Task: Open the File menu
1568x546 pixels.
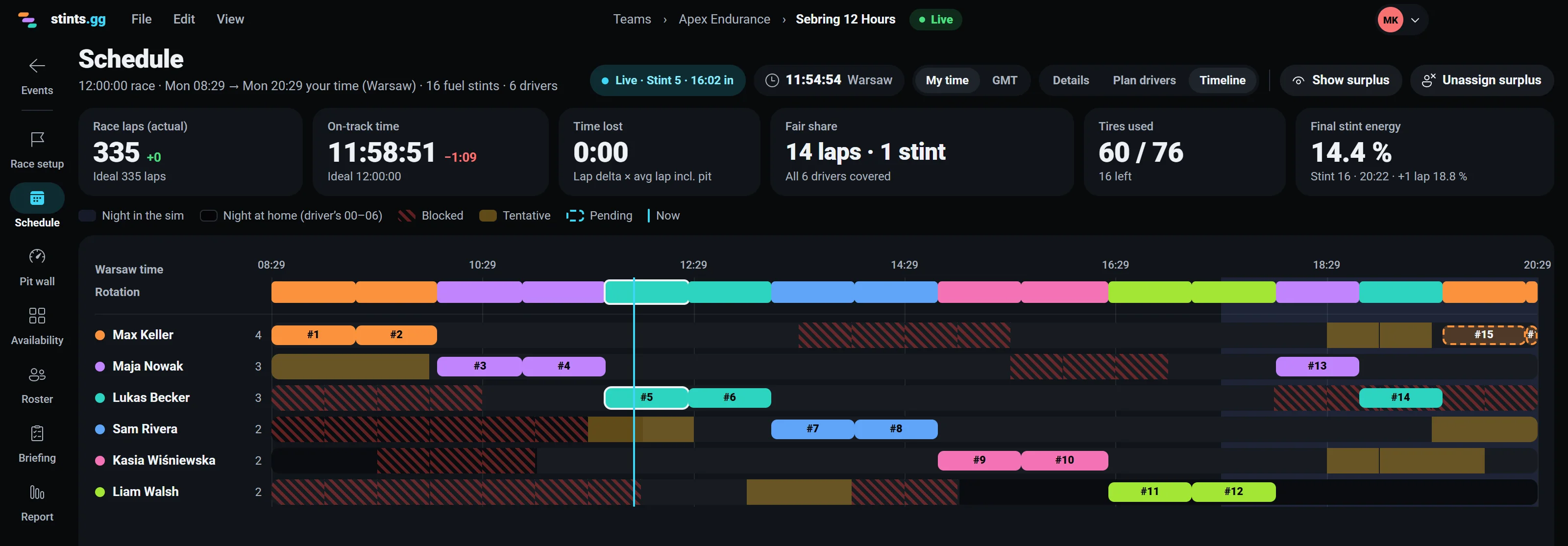Action: [141, 20]
